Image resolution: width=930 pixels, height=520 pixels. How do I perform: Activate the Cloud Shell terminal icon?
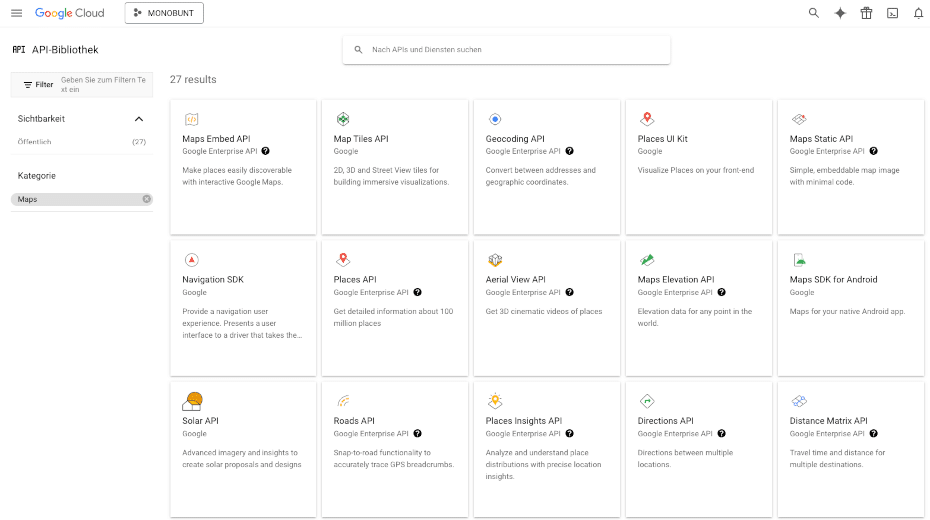click(x=892, y=13)
